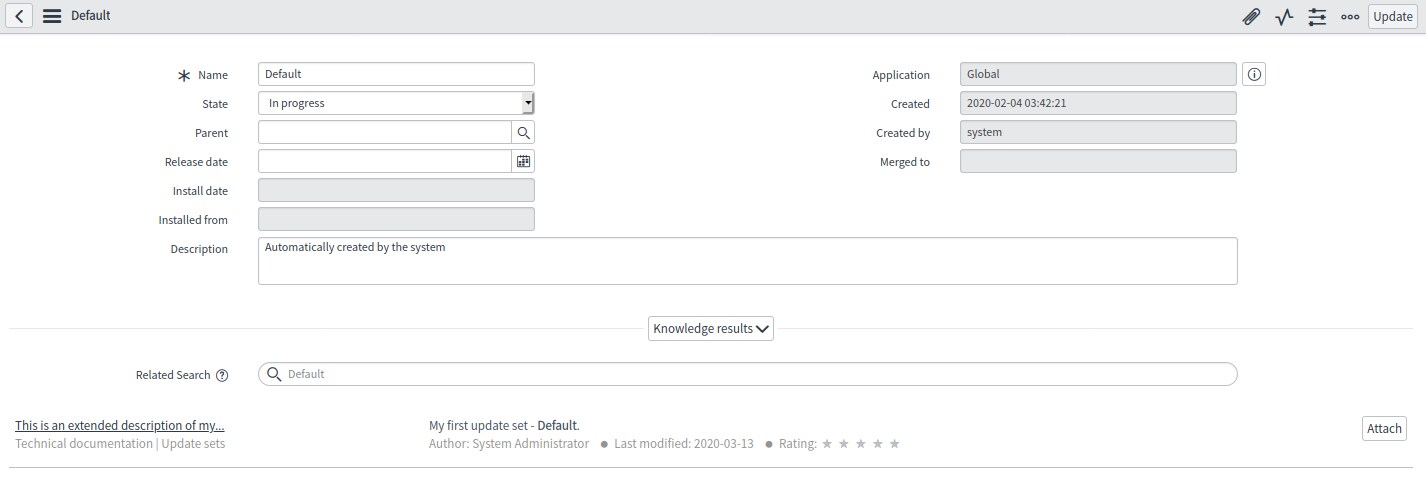Attach the knowledge result

click(1384, 428)
